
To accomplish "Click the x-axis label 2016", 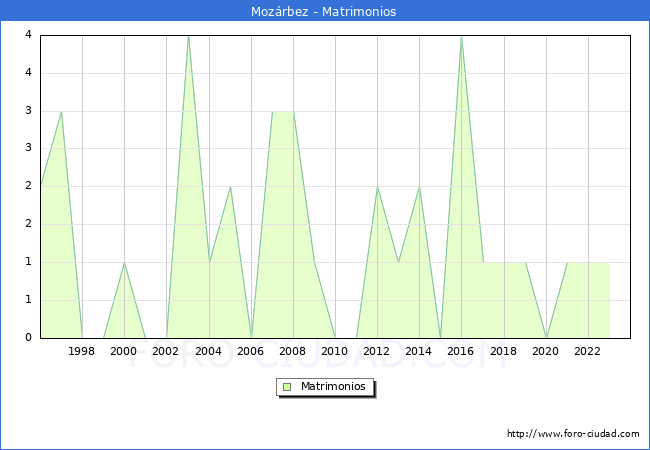I will (x=461, y=351).
